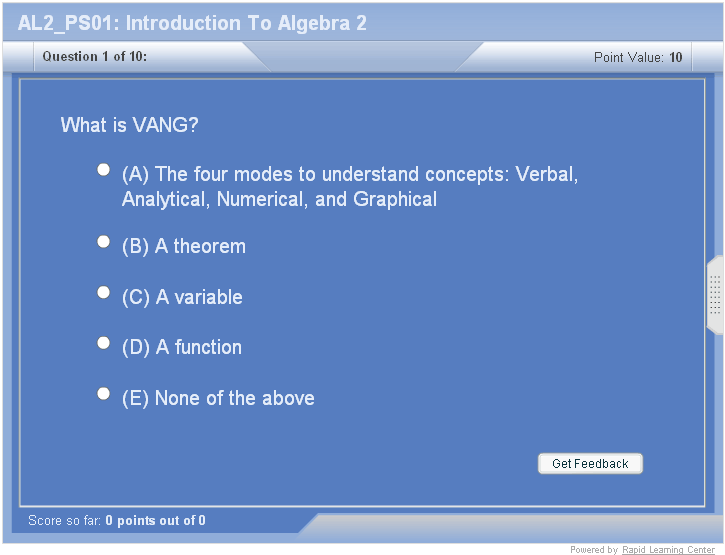The height and width of the screenshot is (555, 725).
Task: Open the Rapid Learning Center link
Action: [668, 550]
